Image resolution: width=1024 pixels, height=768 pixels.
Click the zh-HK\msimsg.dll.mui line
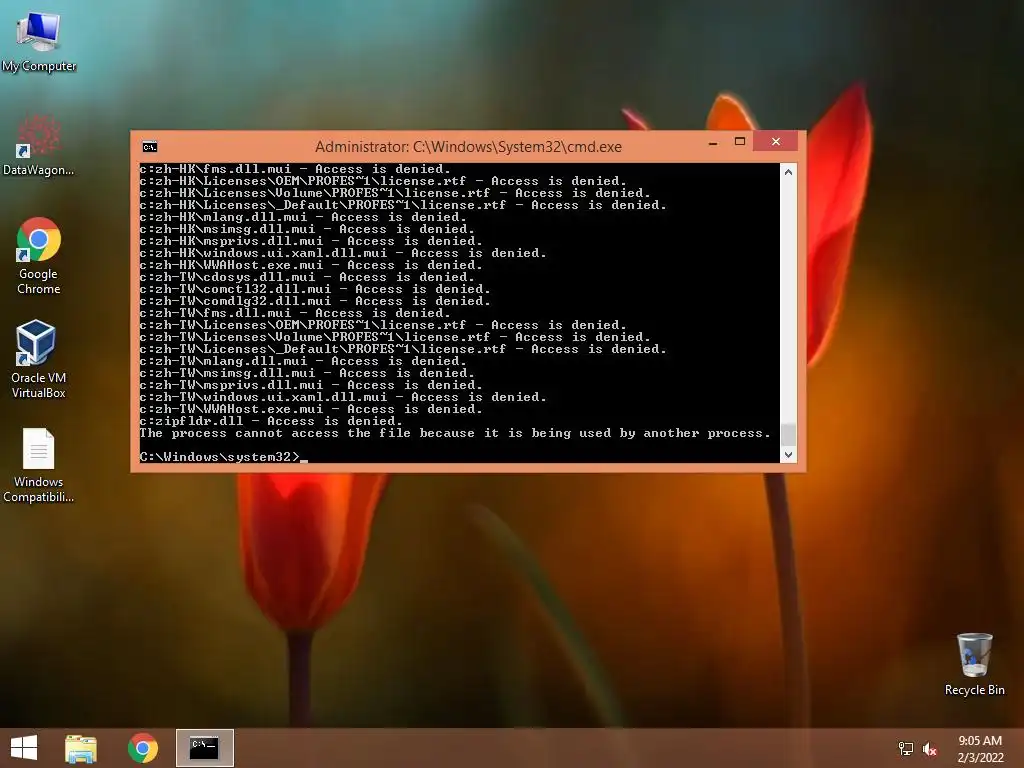[307, 229]
